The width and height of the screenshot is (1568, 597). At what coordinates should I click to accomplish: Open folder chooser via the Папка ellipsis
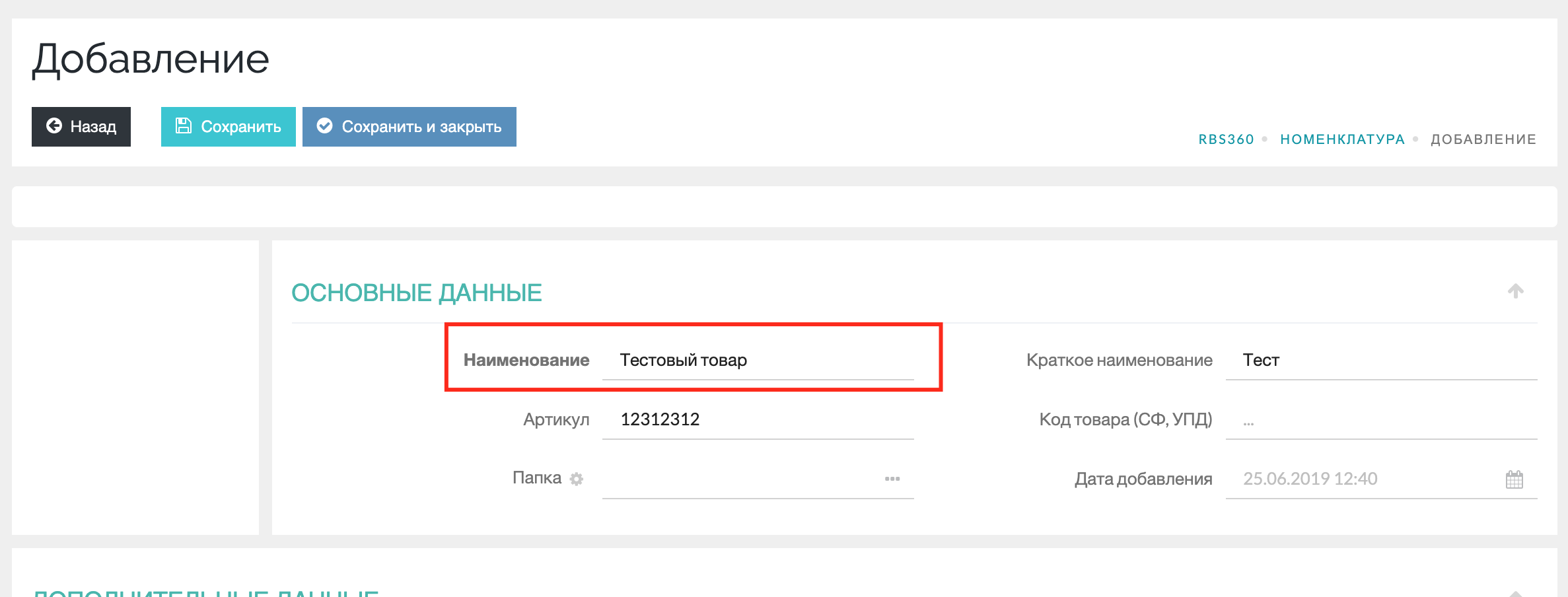(892, 479)
